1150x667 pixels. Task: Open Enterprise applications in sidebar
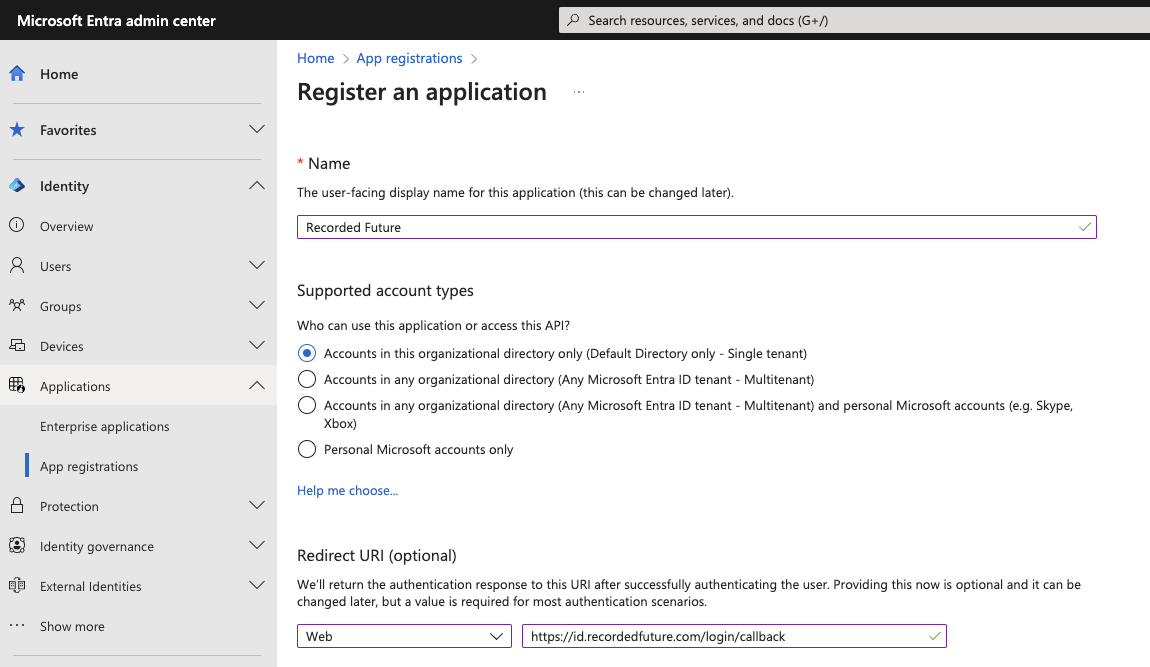pos(104,426)
